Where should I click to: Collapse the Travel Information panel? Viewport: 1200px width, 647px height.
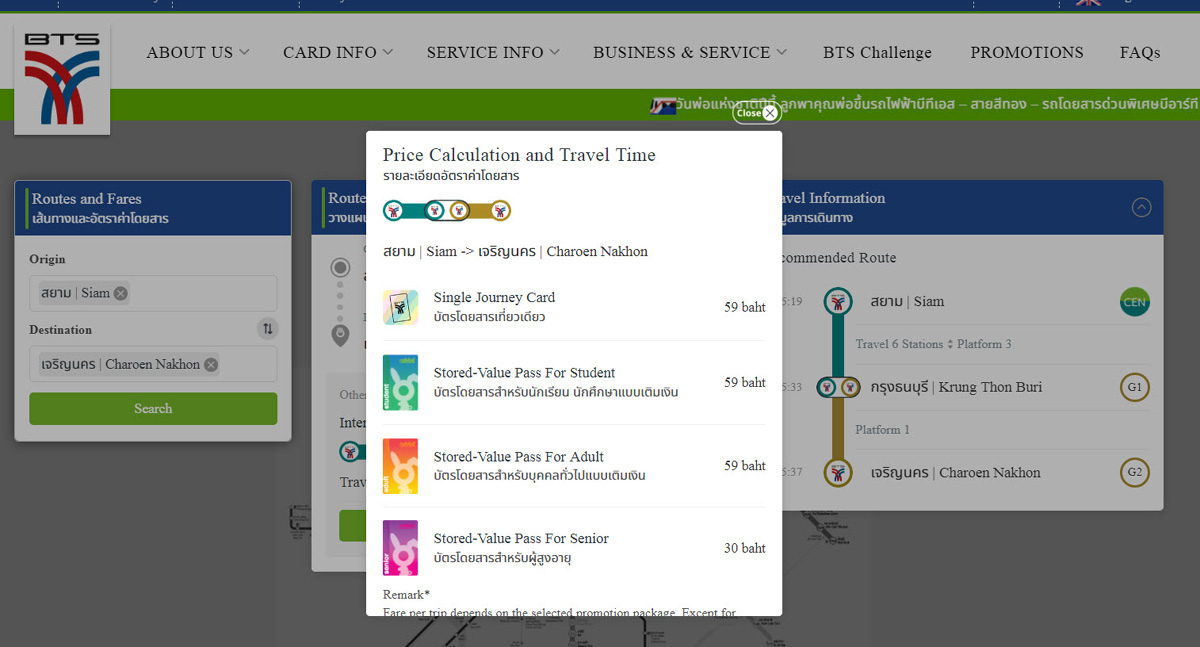pyautogui.click(x=1141, y=208)
